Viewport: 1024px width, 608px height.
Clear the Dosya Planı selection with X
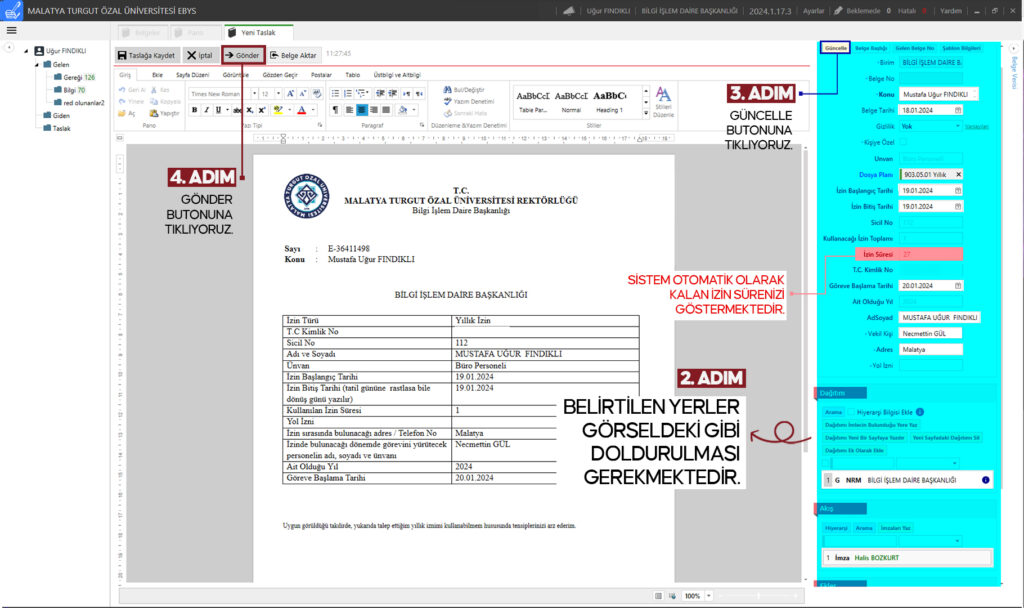tap(958, 174)
